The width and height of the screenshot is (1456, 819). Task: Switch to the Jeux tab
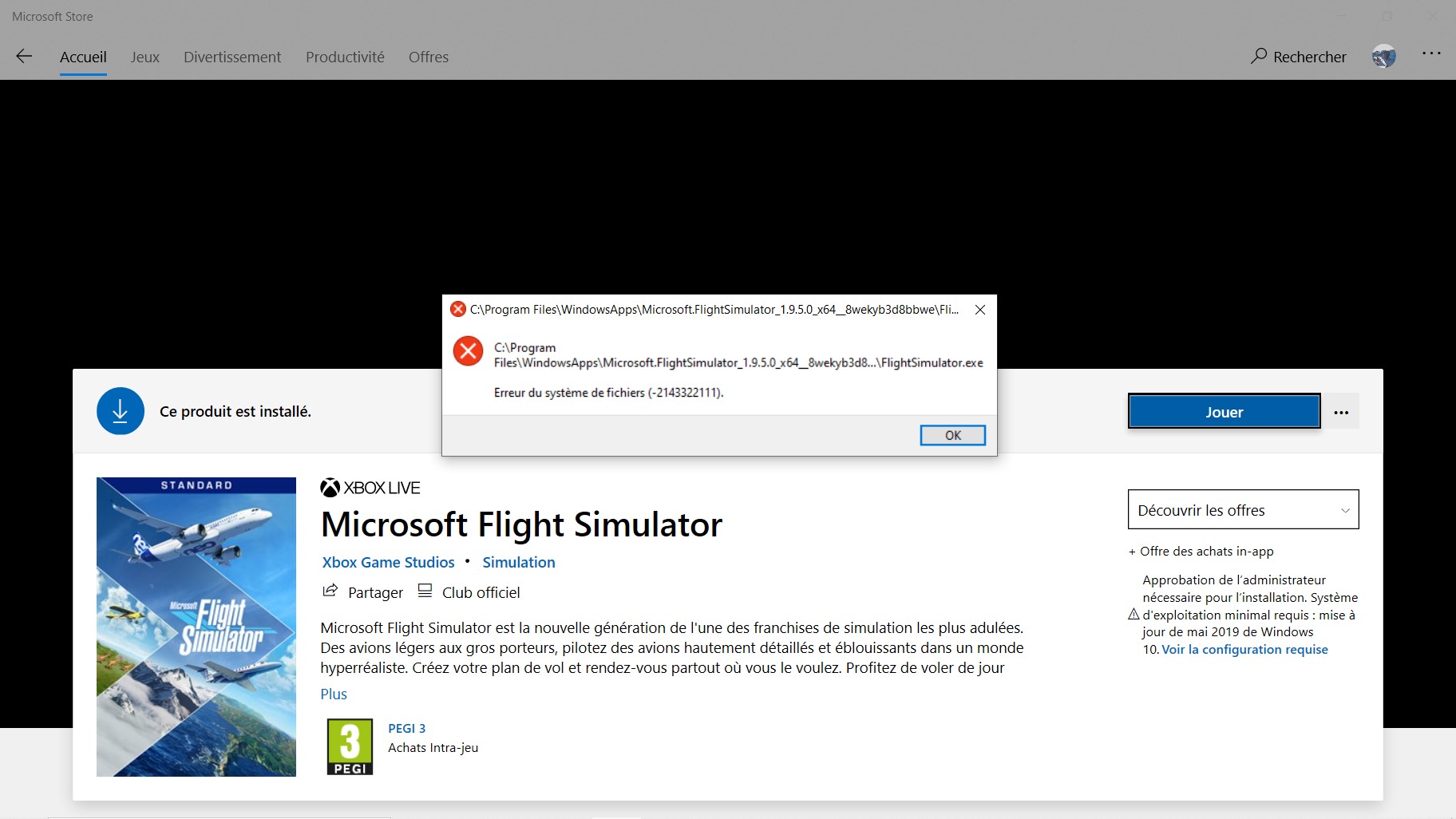[145, 57]
